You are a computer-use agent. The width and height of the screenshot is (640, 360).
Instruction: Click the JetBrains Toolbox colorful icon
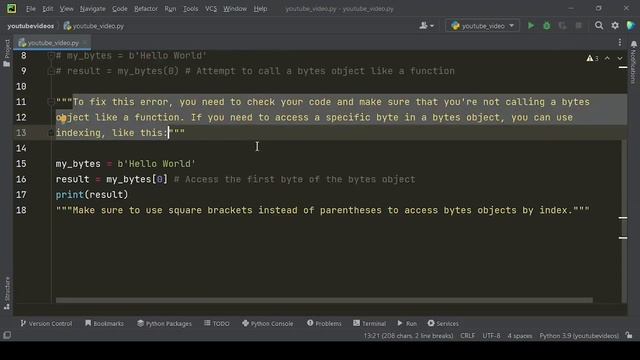click(x=631, y=26)
